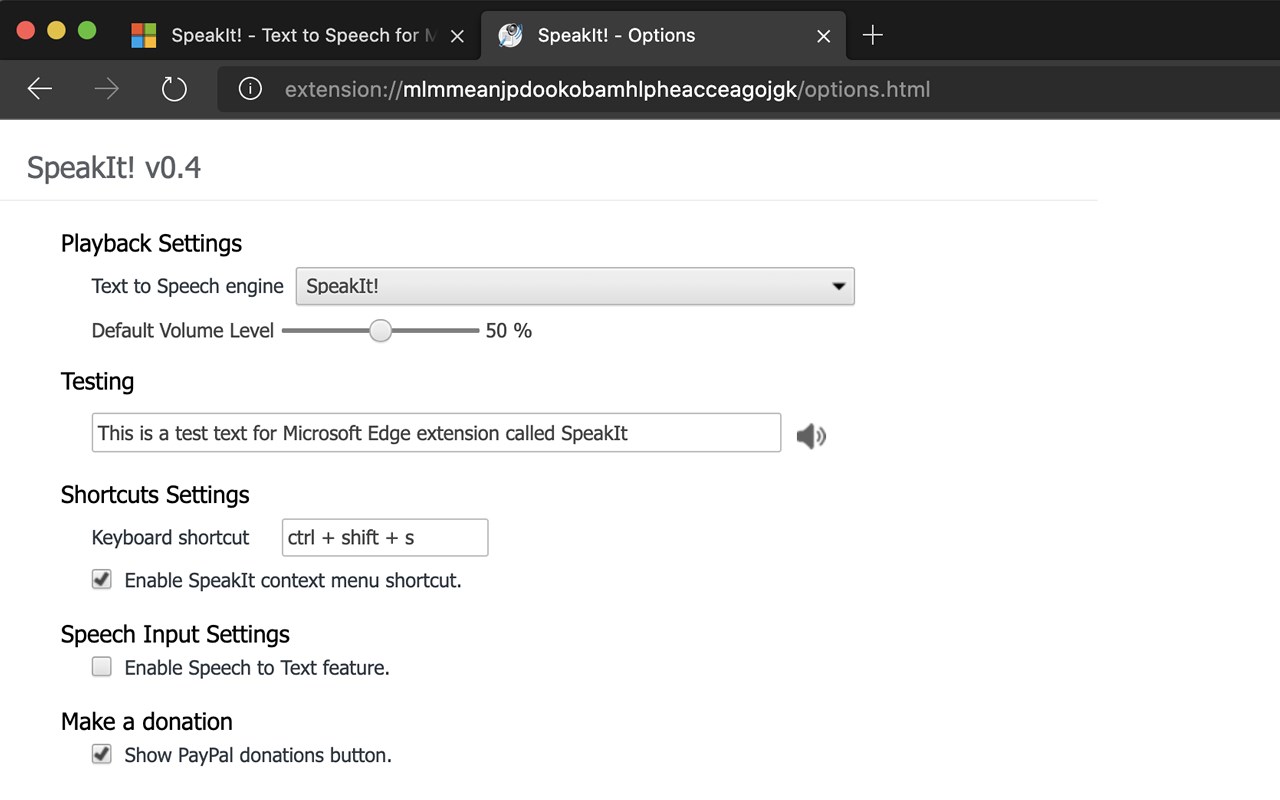Select the SpeakIt! - Options tab

click(640, 36)
